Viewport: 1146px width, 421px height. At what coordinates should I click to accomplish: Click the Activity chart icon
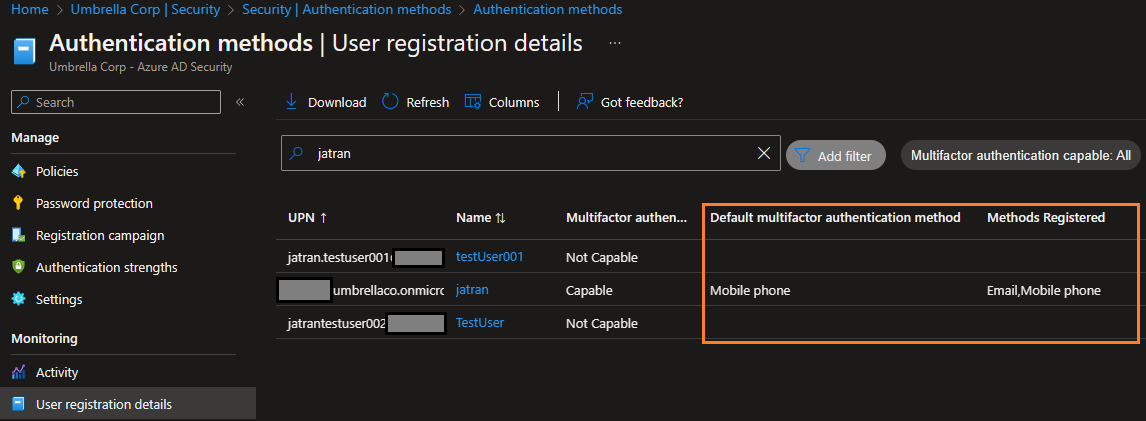pyautogui.click(x=19, y=372)
